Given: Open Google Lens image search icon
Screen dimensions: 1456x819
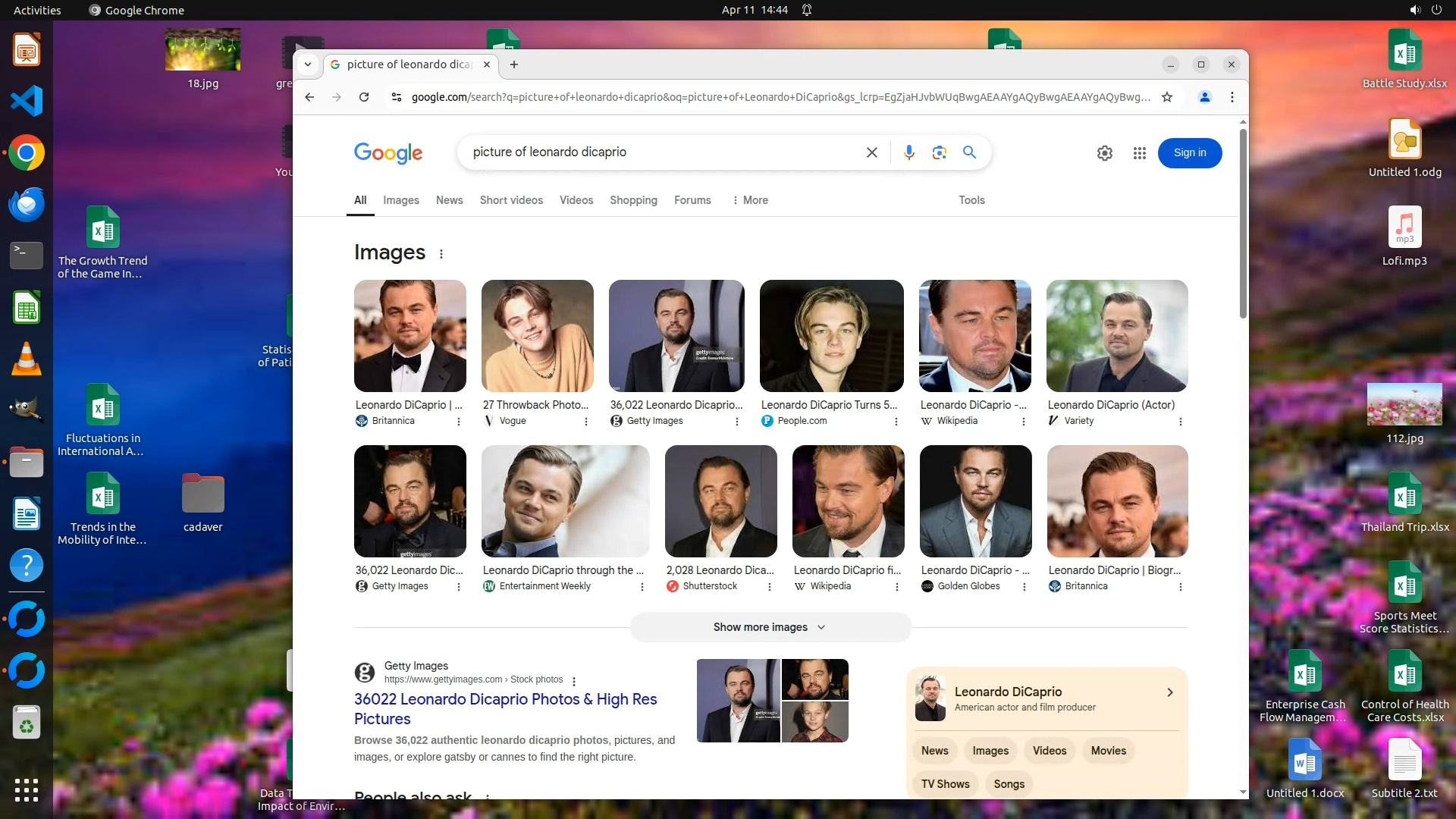Looking at the screenshot, I should 939,152.
